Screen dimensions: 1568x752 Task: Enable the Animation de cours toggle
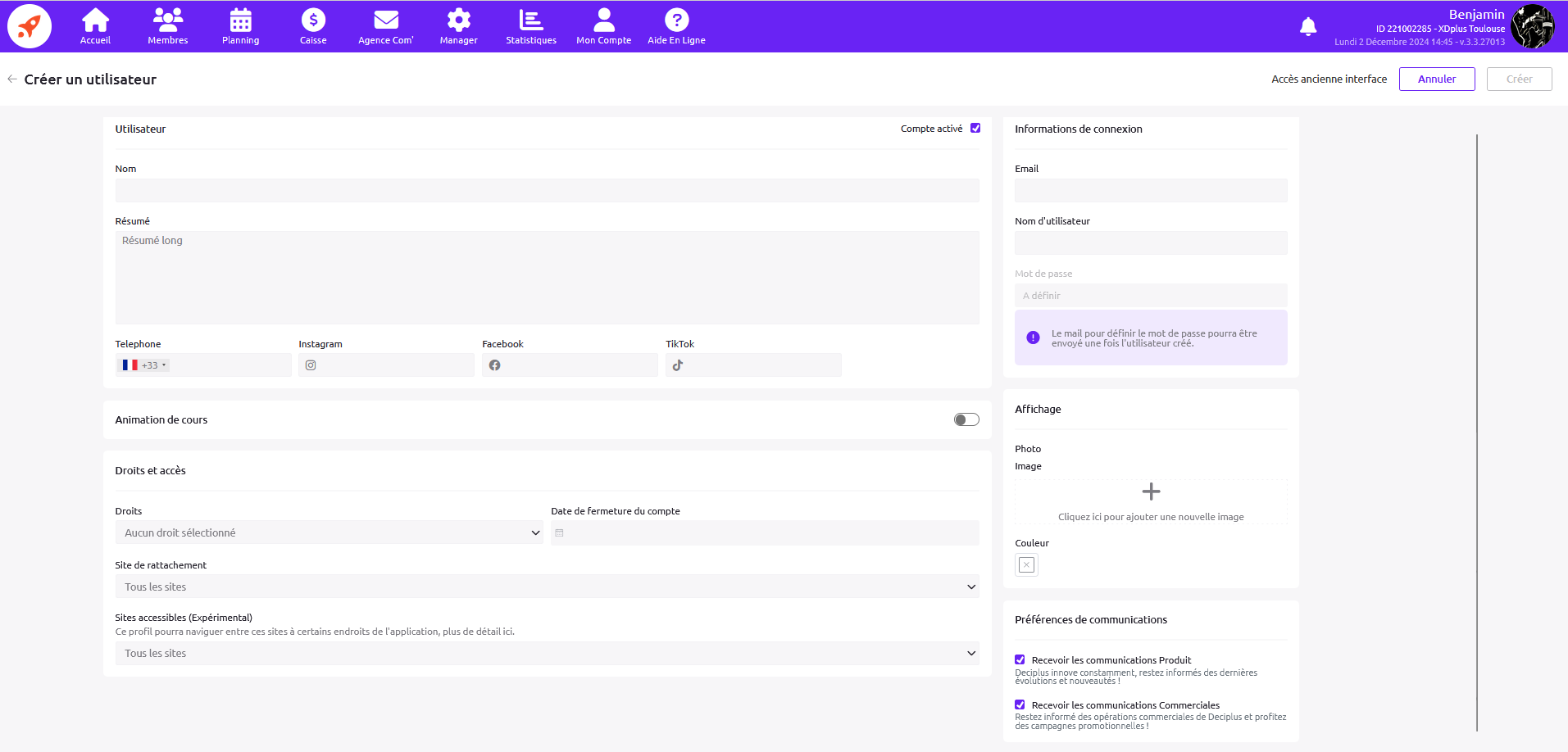click(966, 419)
